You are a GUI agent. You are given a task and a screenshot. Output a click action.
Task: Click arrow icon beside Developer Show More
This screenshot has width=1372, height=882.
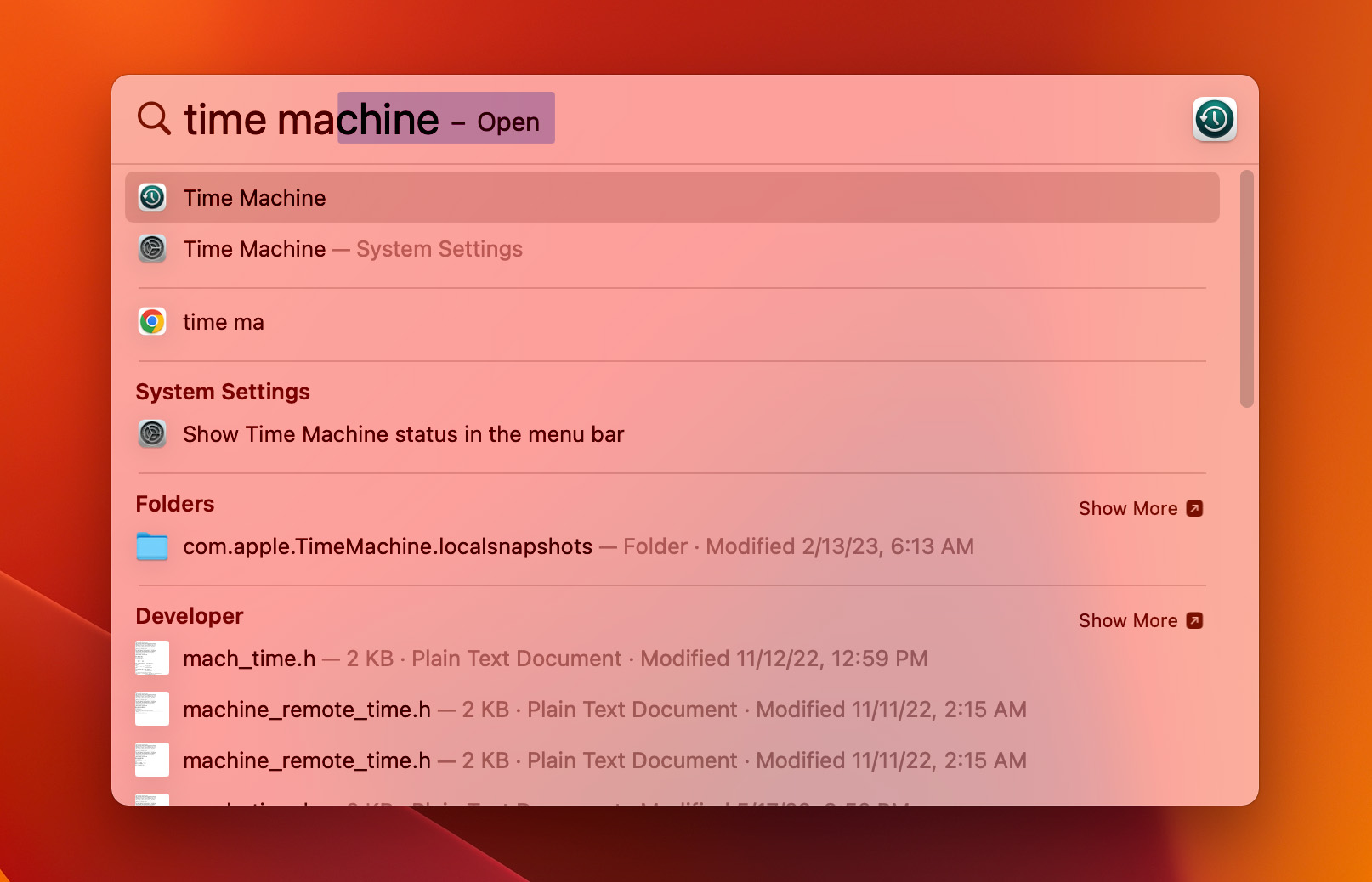pyautogui.click(x=1194, y=620)
